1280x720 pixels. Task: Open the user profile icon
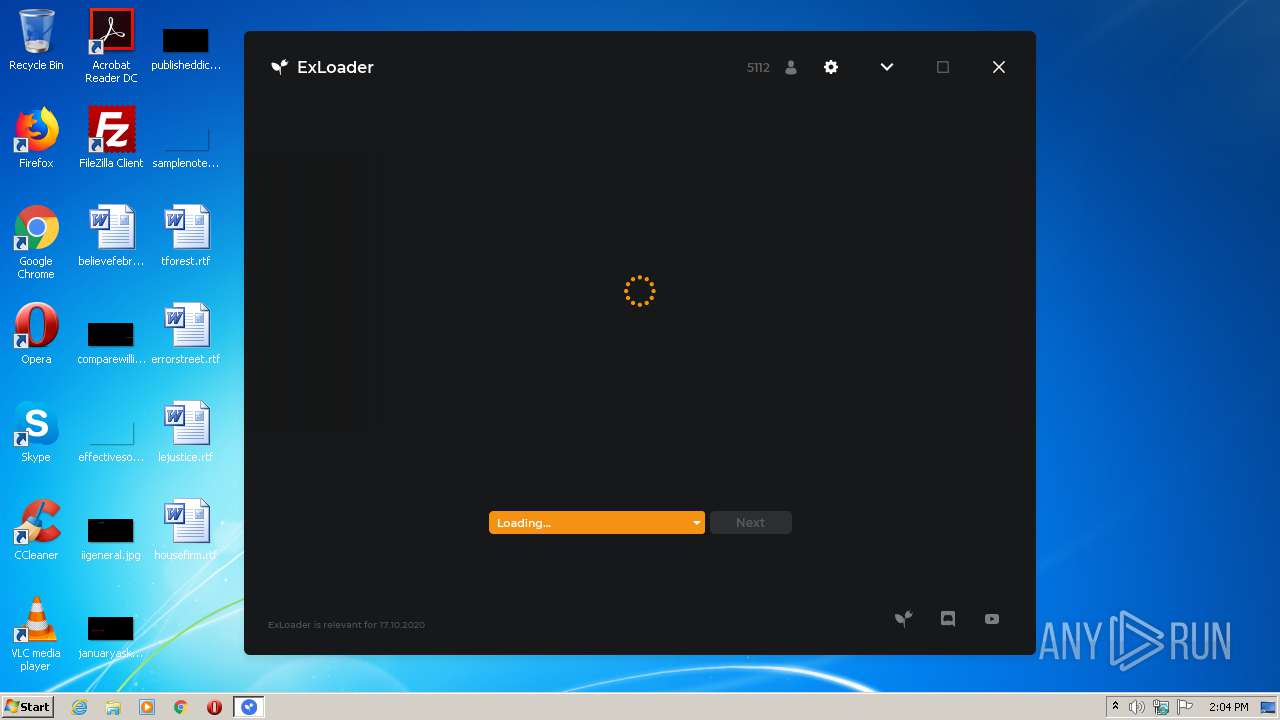(791, 67)
